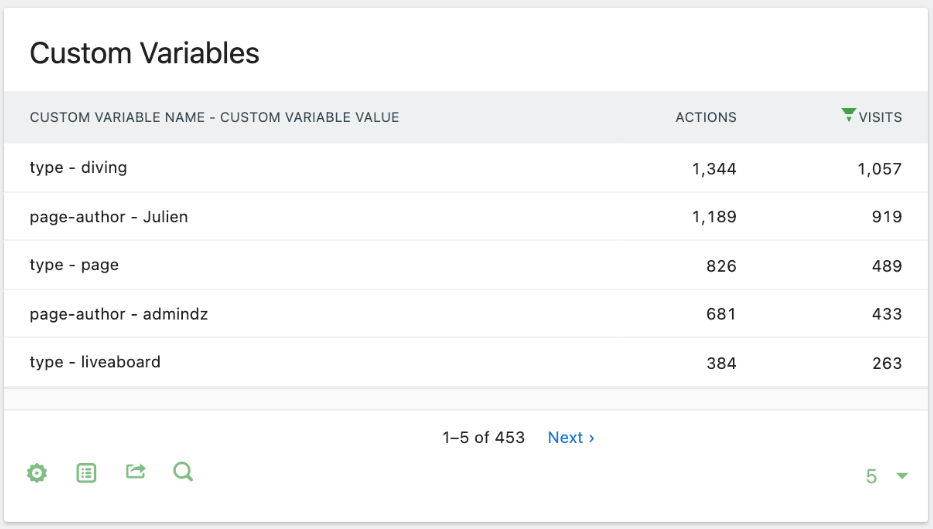The width and height of the screenshot is (933, 529).
Task: Open the table search magnifier icon
Action: (x=183, y=471)
